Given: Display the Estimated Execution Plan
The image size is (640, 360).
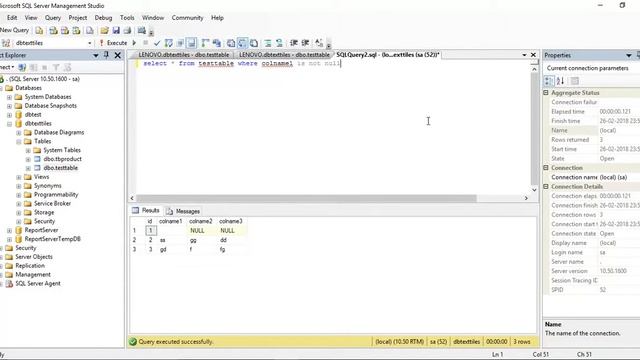Looking at the screenshot, I should click(169, 43).
